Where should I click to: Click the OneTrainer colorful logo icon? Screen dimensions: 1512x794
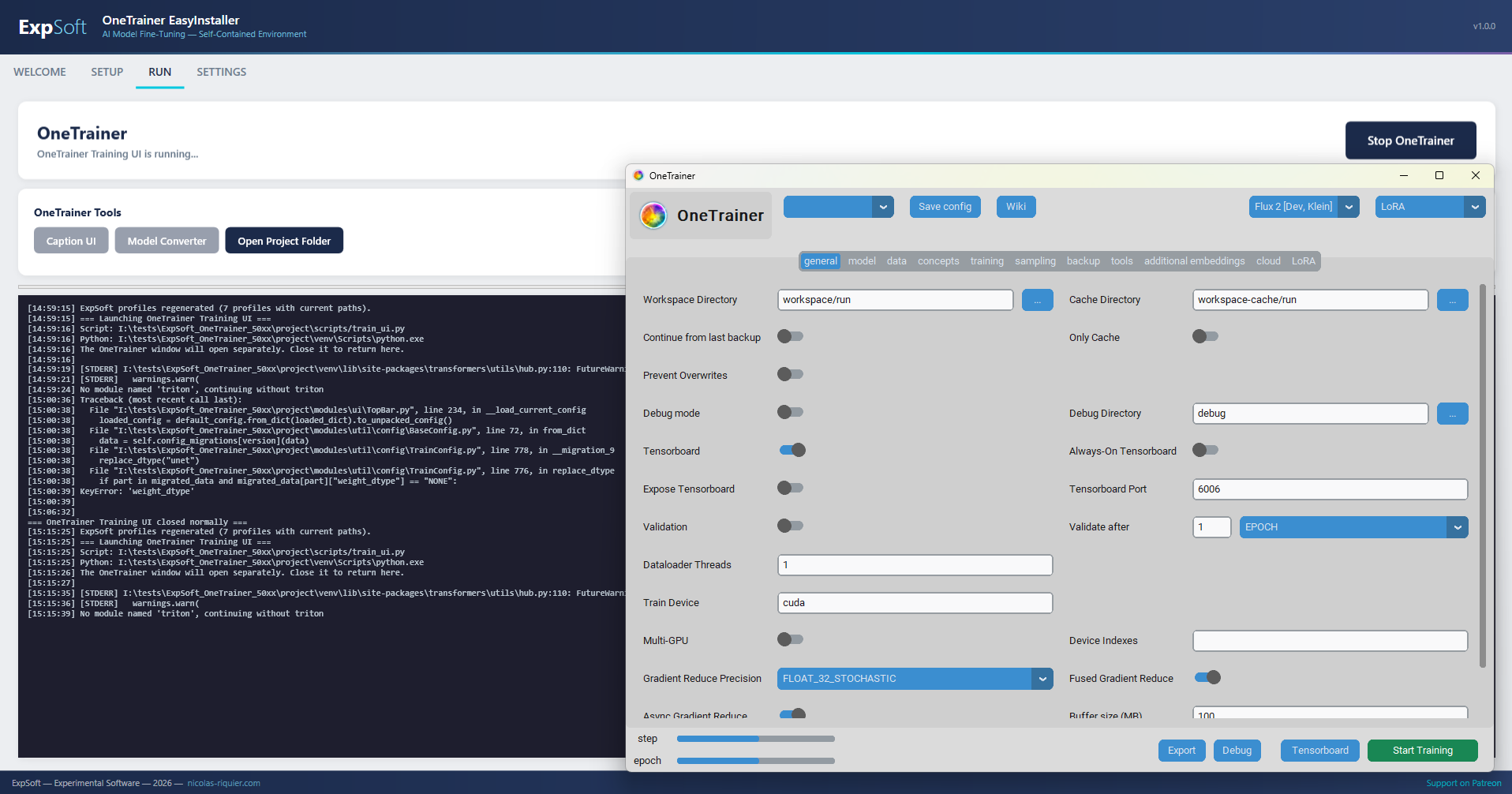pos(653,215)
